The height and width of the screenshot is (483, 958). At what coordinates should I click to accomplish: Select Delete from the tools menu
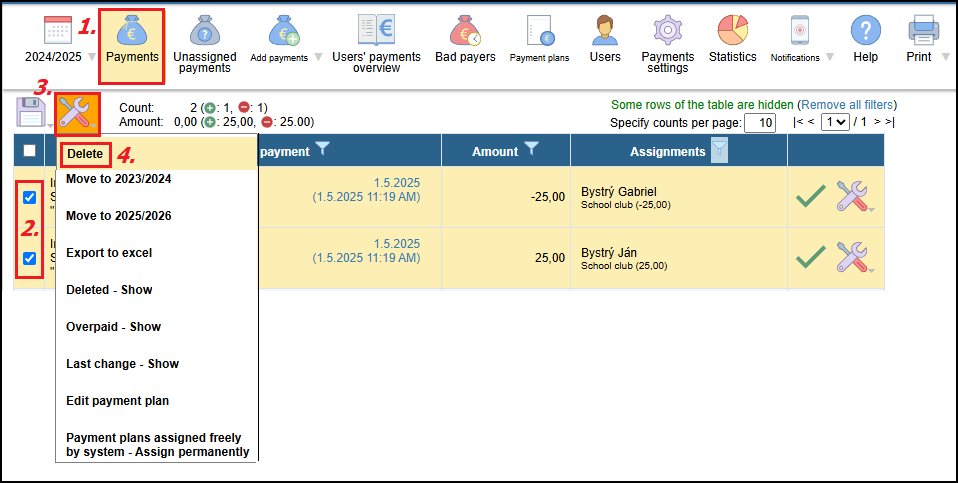(85, 154)
